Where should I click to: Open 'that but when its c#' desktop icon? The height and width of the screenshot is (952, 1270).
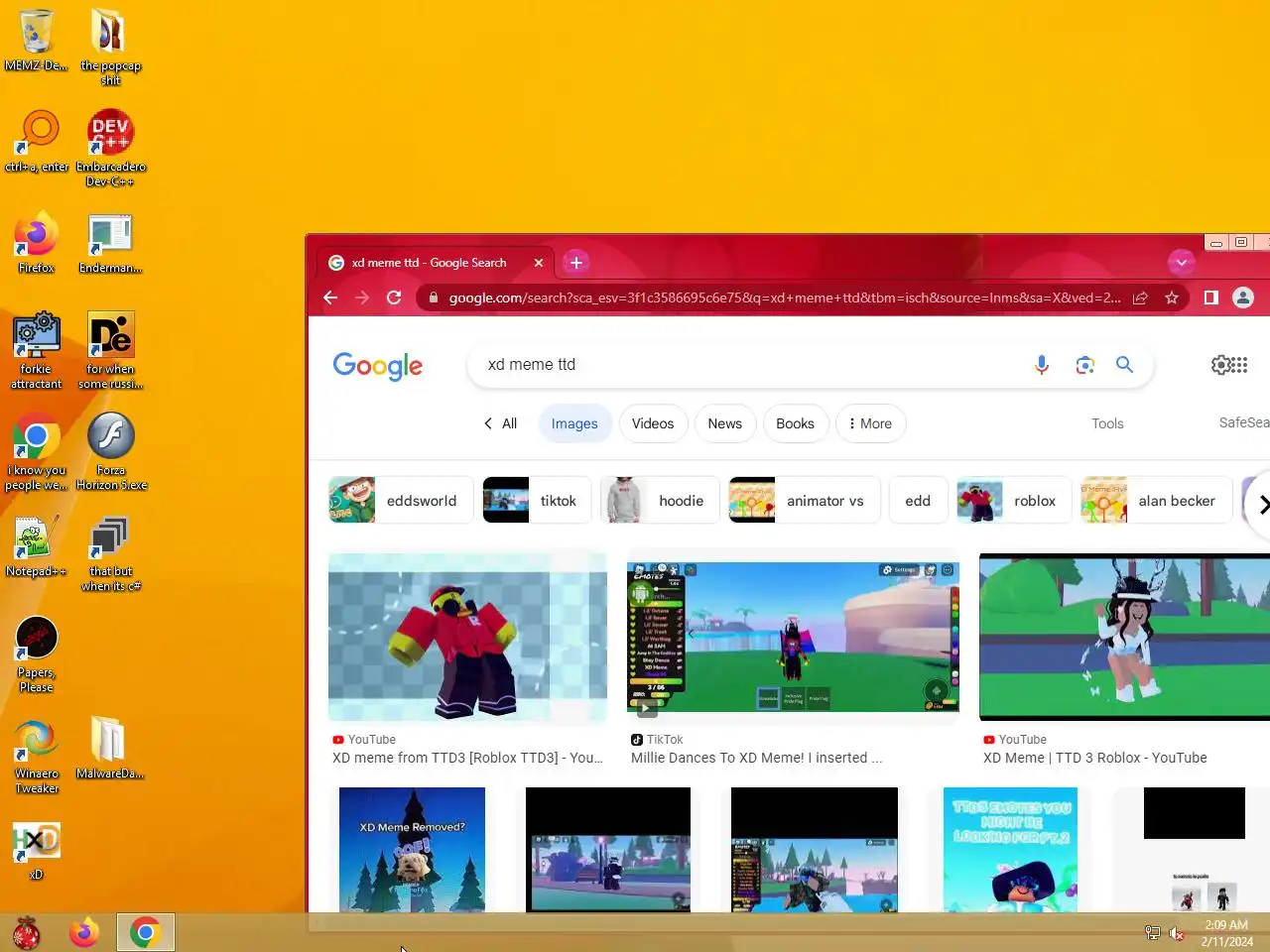pos(110,552)
